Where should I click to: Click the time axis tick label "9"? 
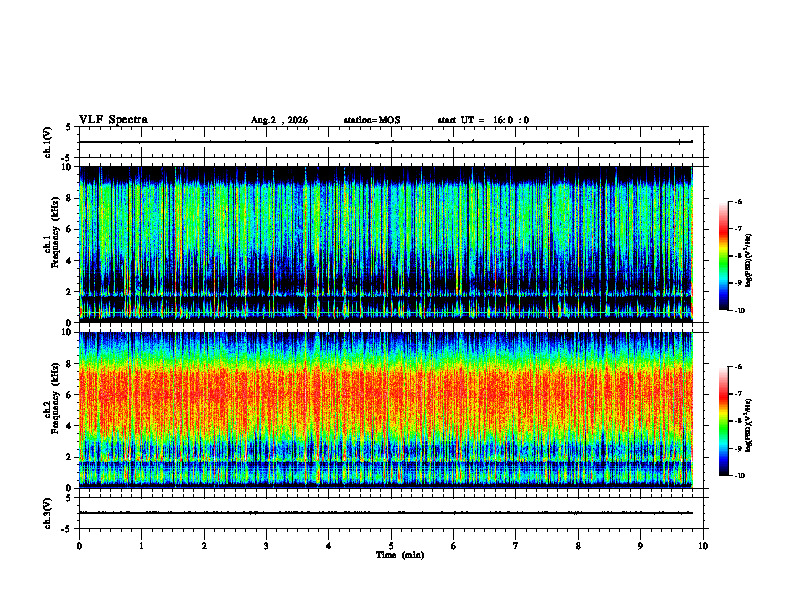click(x=640, y=545)
